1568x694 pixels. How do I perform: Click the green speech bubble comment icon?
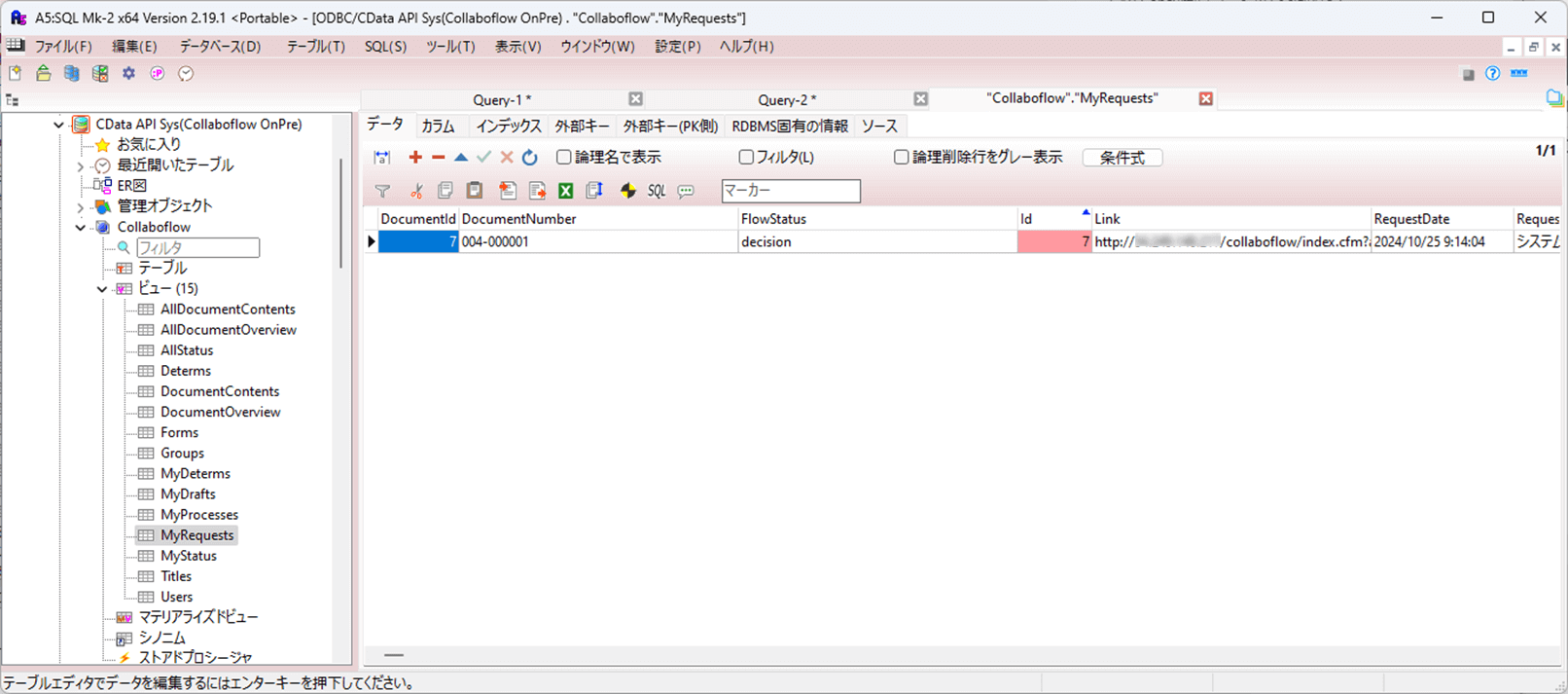[686, 191]
